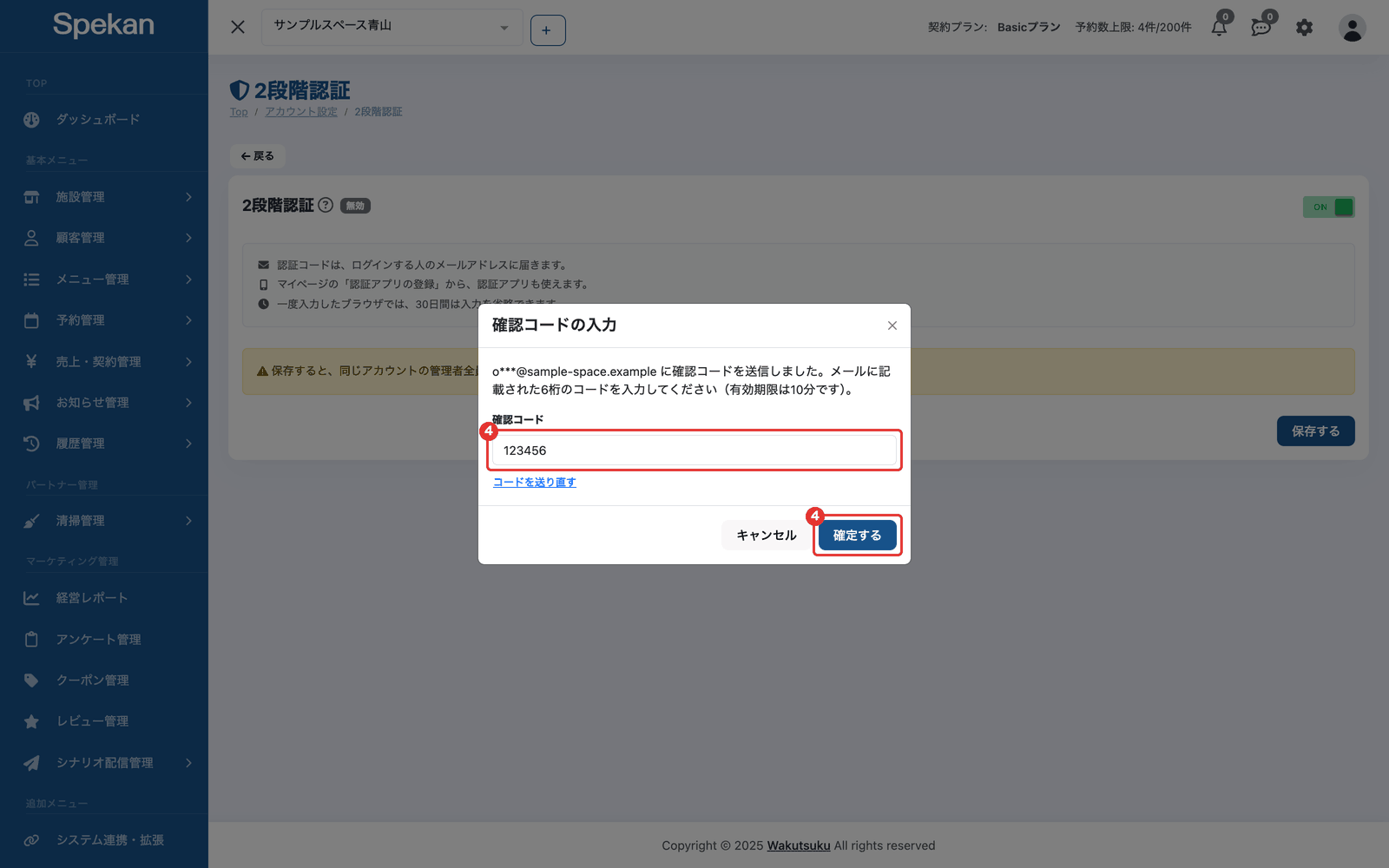This screenshot has height=868, width=1389.
Task: Expand the 清掃管理 menu
Action: click(x=104, y=521)
